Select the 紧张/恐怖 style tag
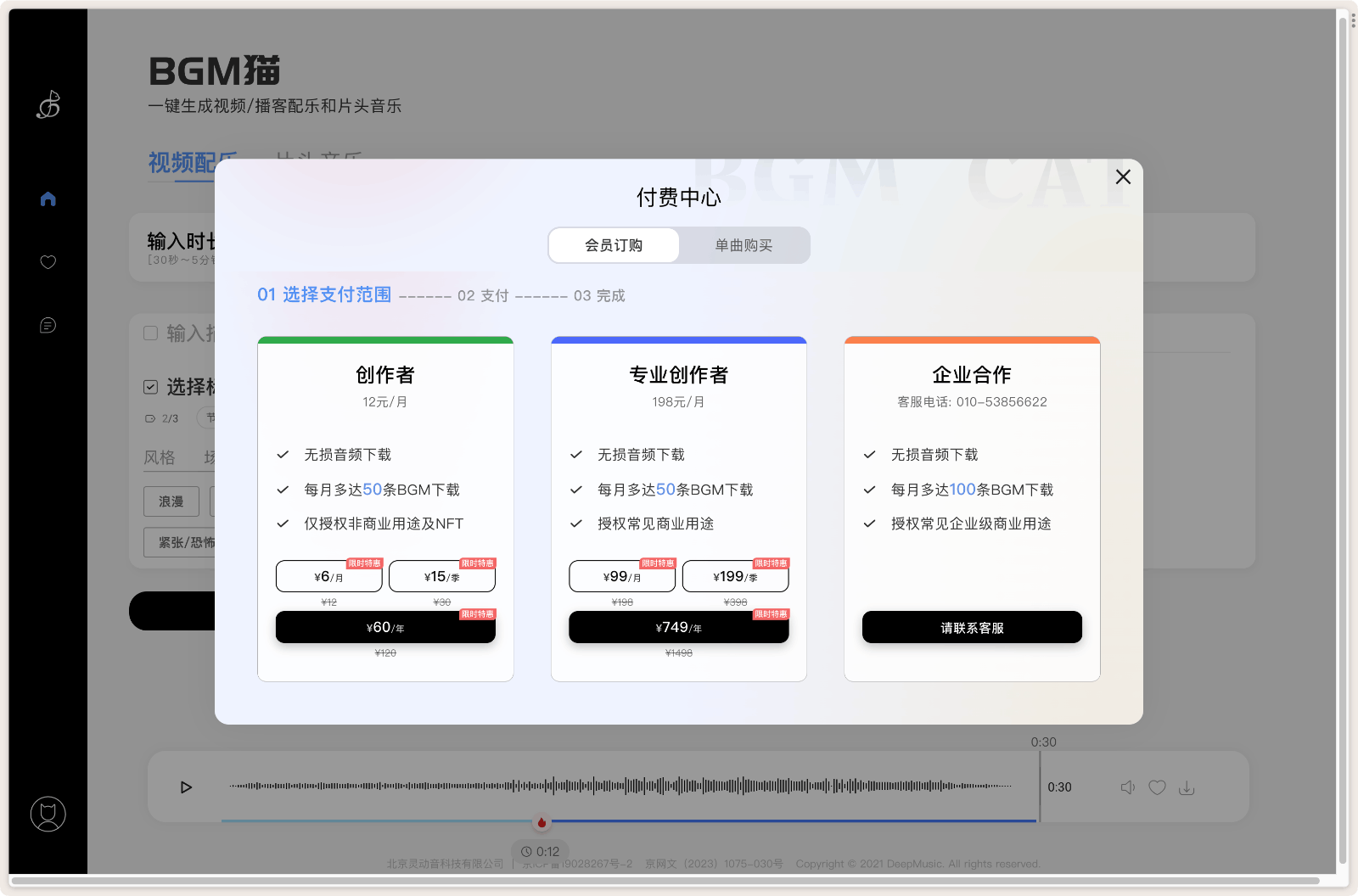This screenshot has height=896, width=1358. [180, 541]
